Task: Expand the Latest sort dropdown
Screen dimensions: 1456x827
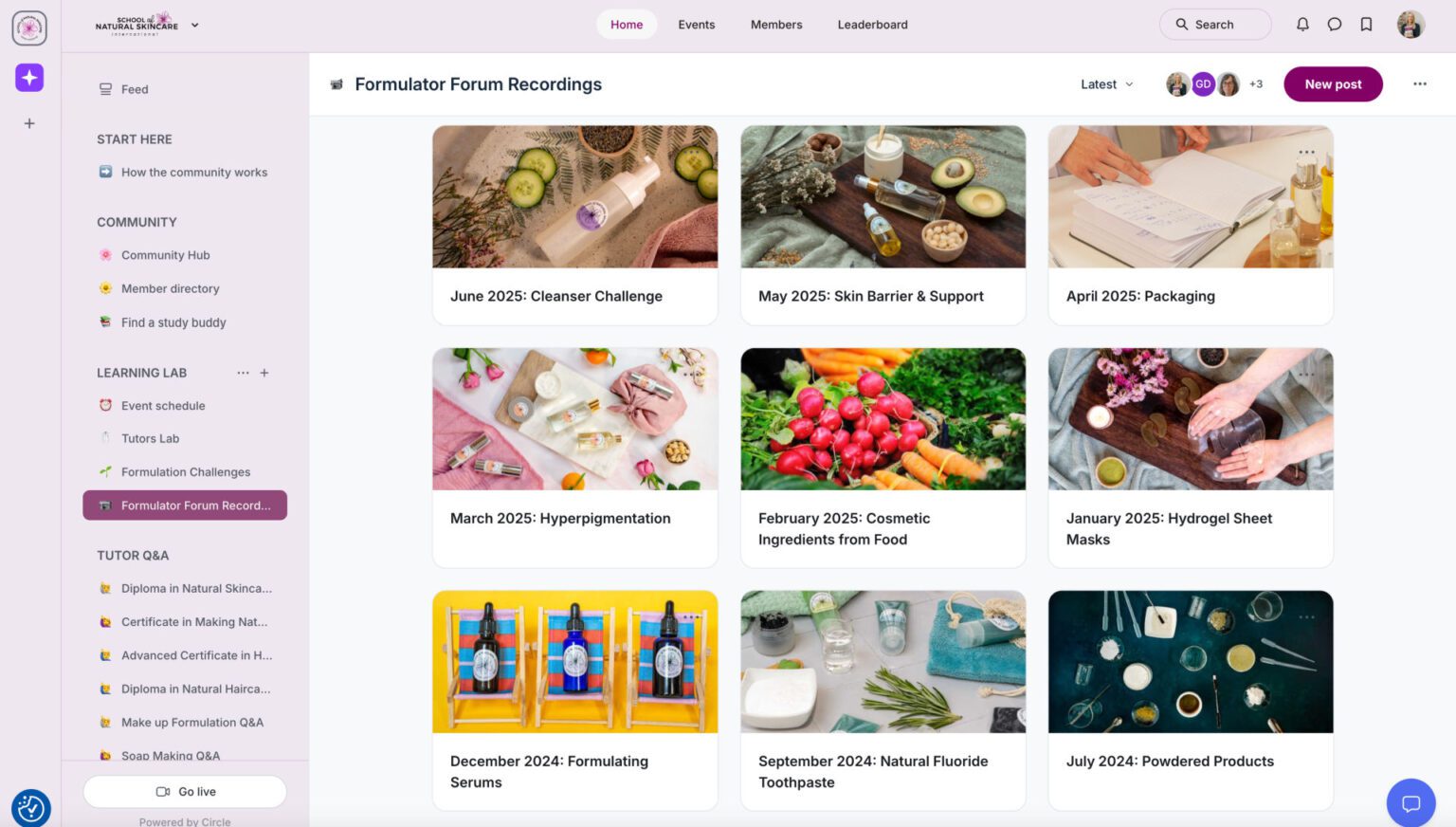Action: tap(1107, 84)
